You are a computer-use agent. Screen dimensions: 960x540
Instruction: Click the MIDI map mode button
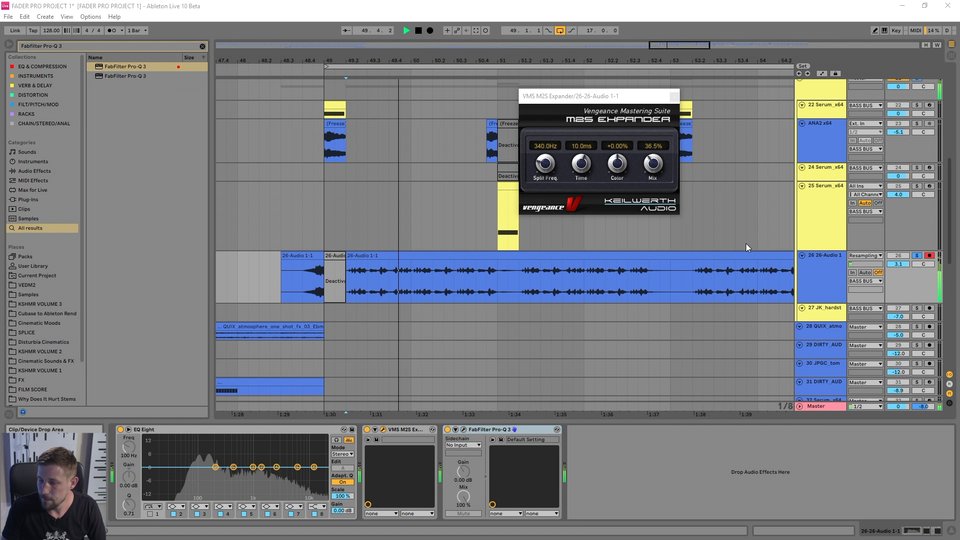(x=915, y=30)
